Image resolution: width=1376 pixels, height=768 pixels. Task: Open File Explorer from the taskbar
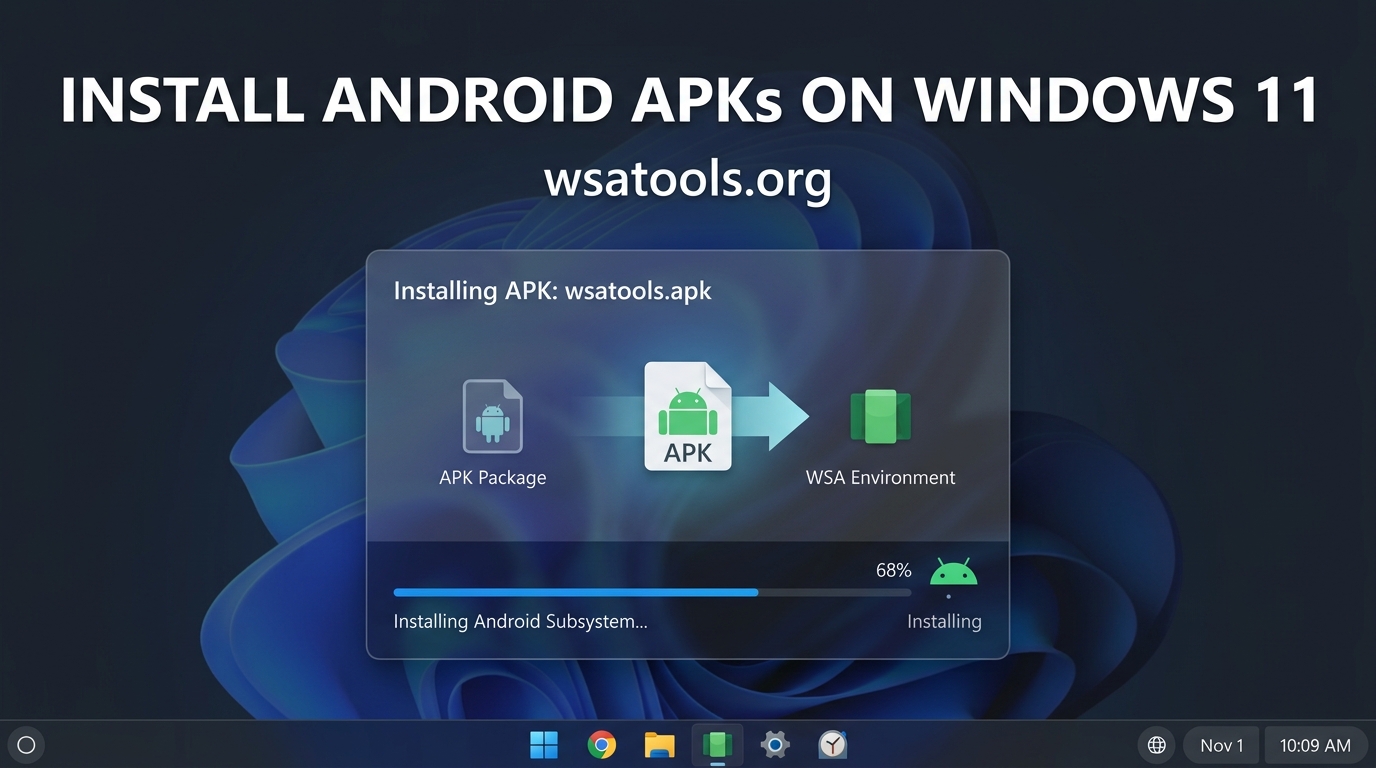tap(659, 745)
